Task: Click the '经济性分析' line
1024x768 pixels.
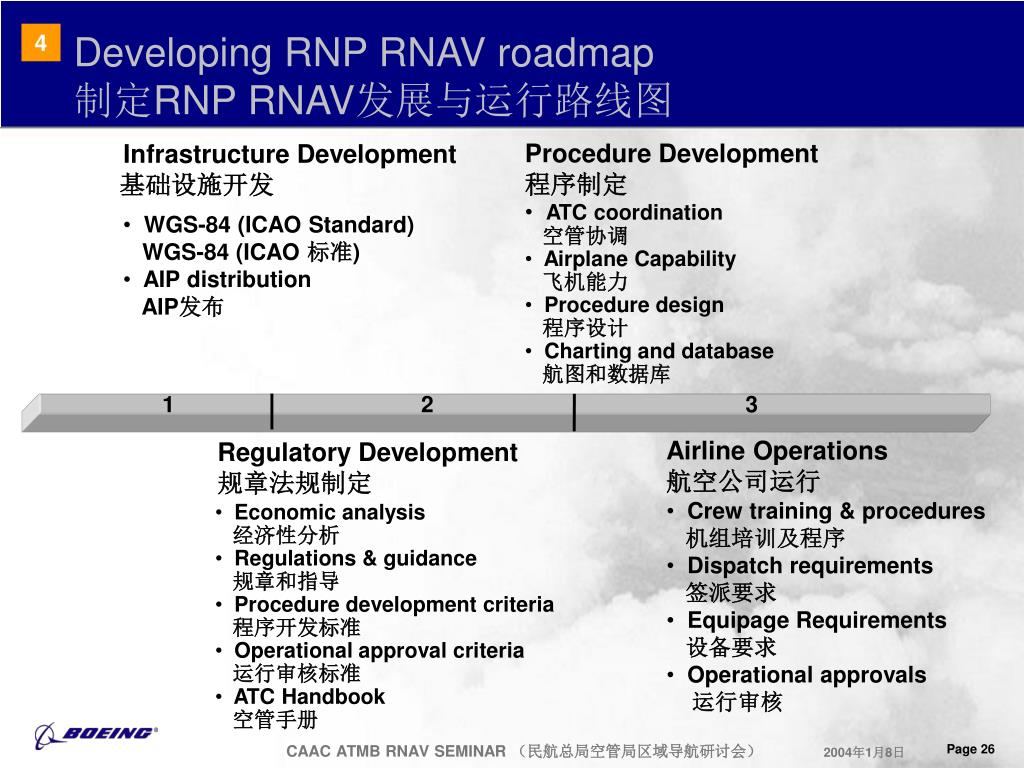Action: pos(286,536)
